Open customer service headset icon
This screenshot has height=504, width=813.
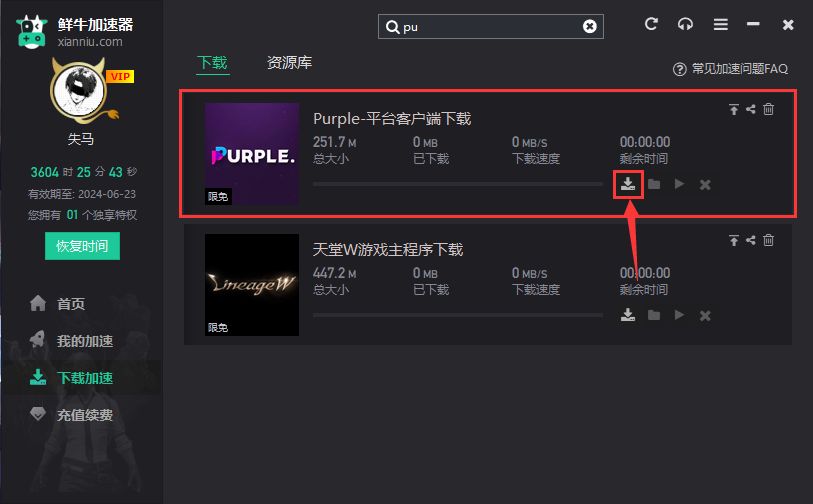click(x=685, y=24)
